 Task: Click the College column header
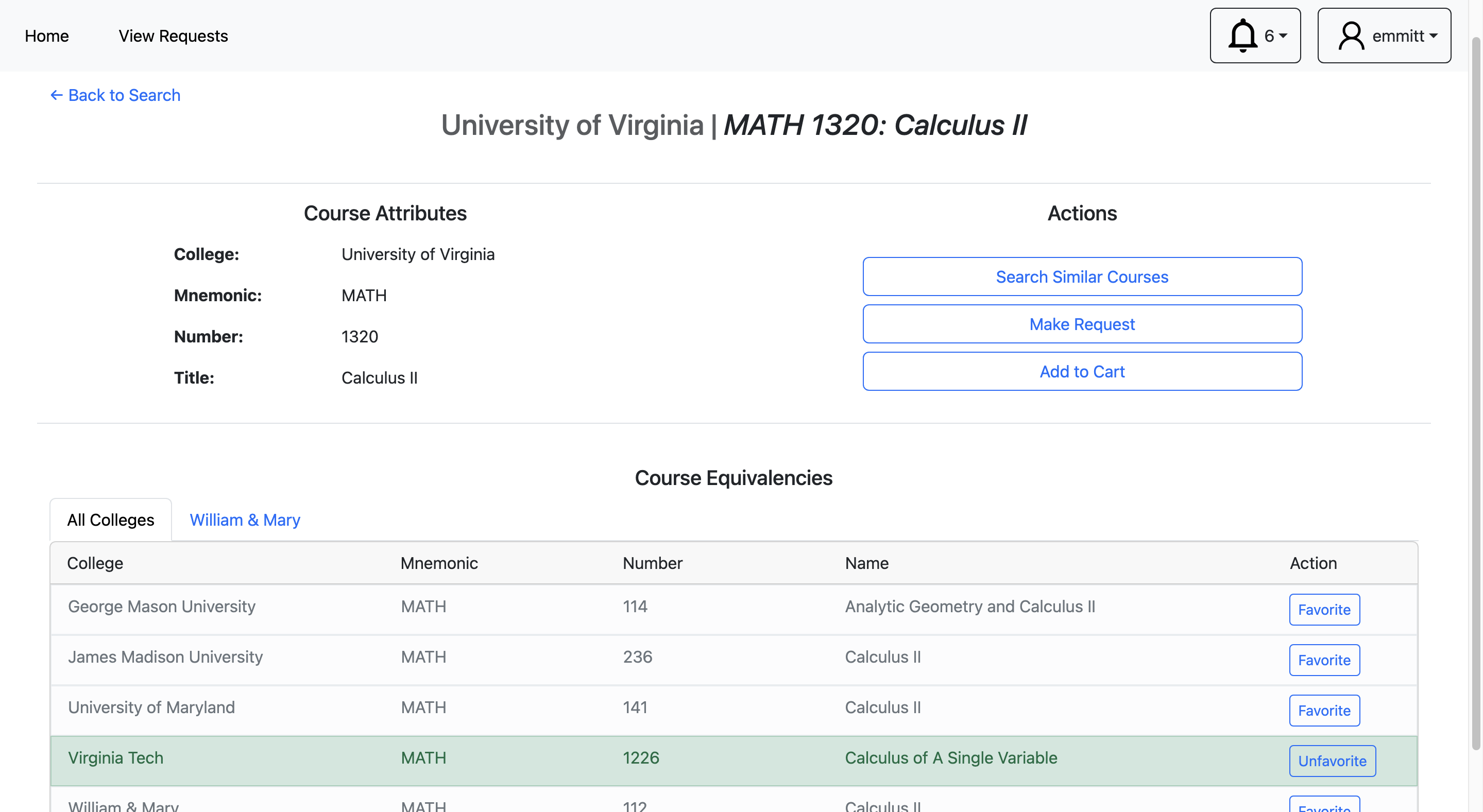pyautogui.click(x=95, y=563)
